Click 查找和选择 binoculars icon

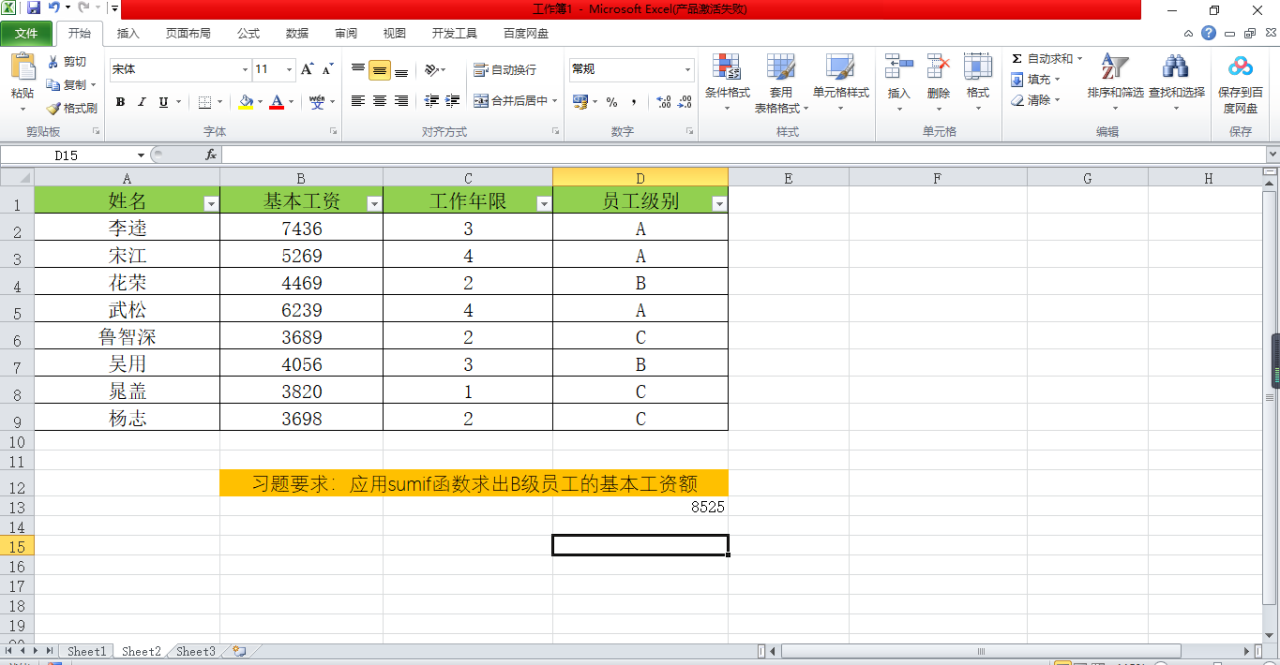click(1175, 67)
